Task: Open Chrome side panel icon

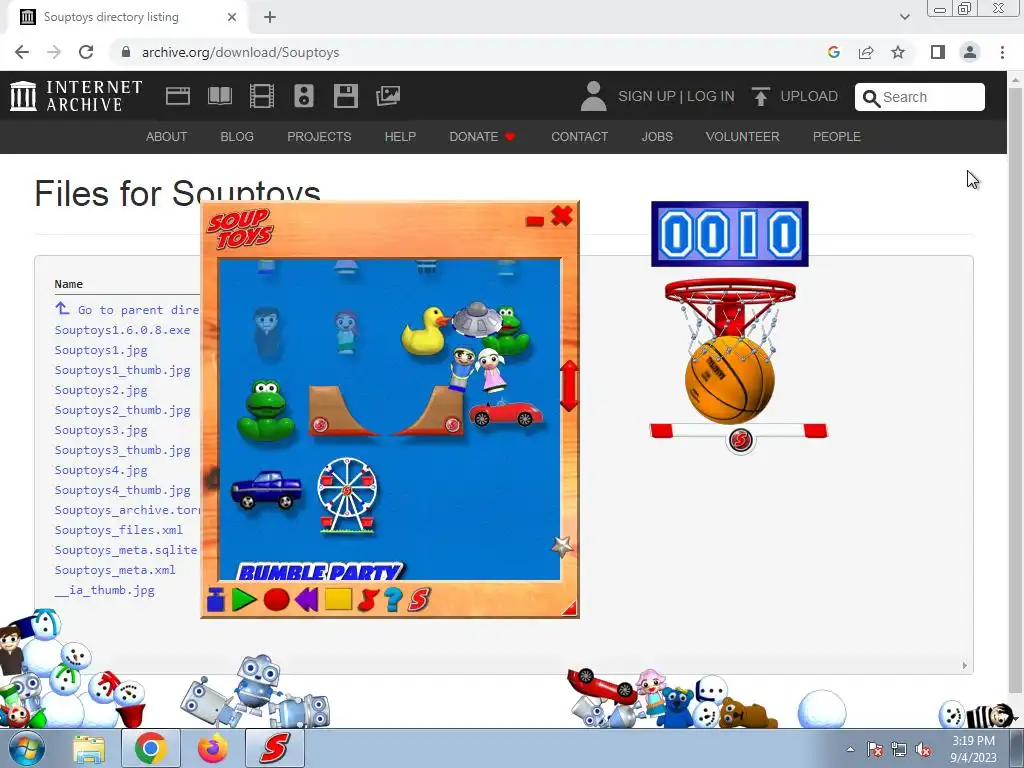Action: pos(938,52)
